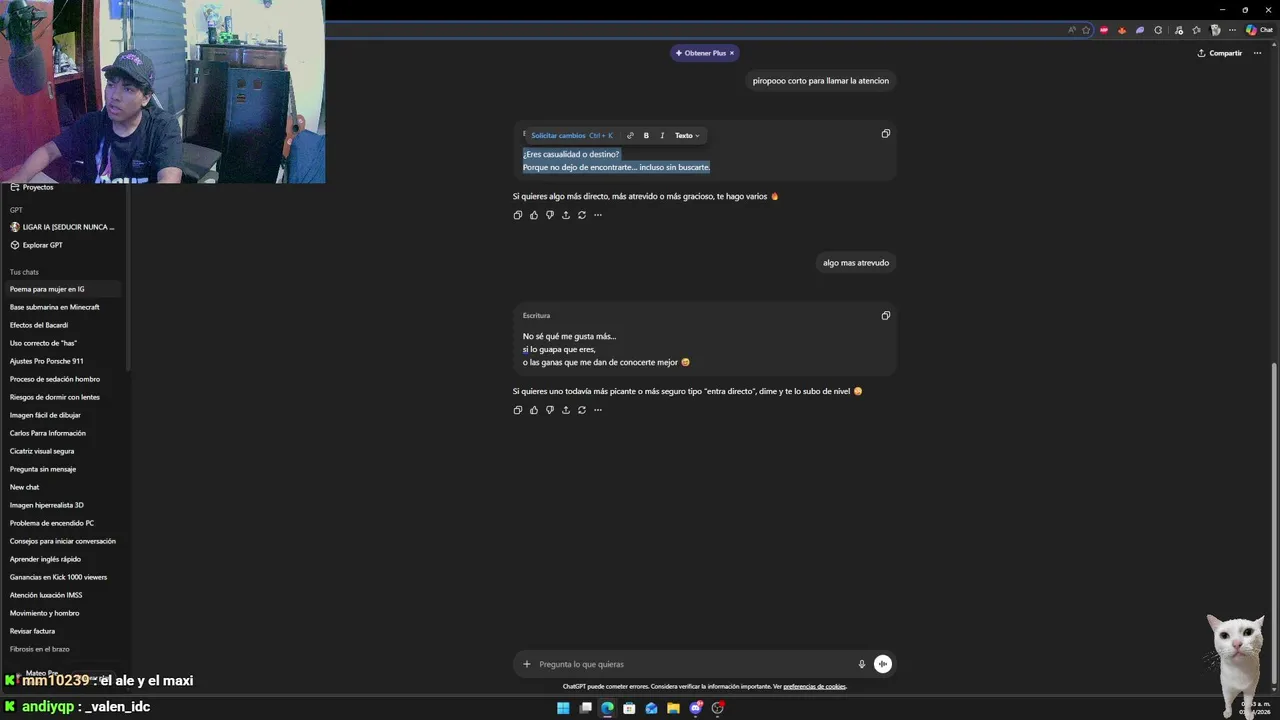Open Microsoft Store from the taskbar
Viewport: 1280px width, 720px height.
point(629,708)
